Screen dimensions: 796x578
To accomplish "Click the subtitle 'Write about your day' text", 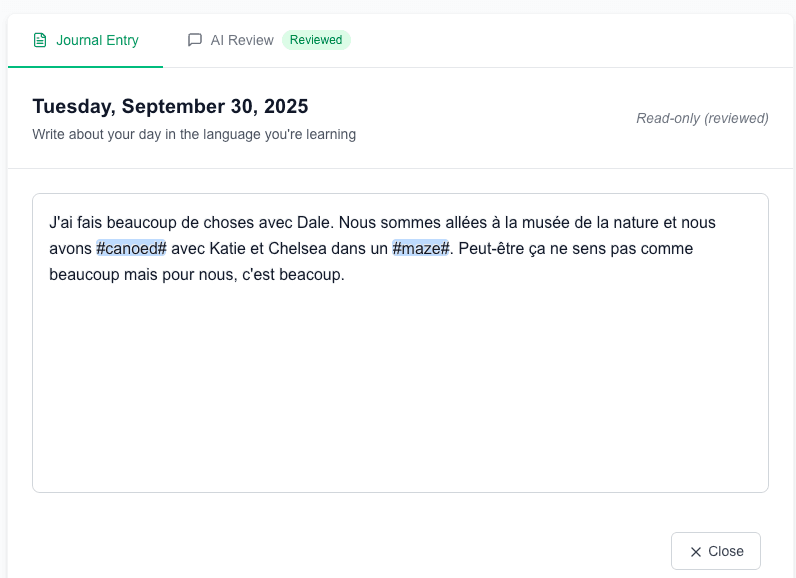I will 194,134.
